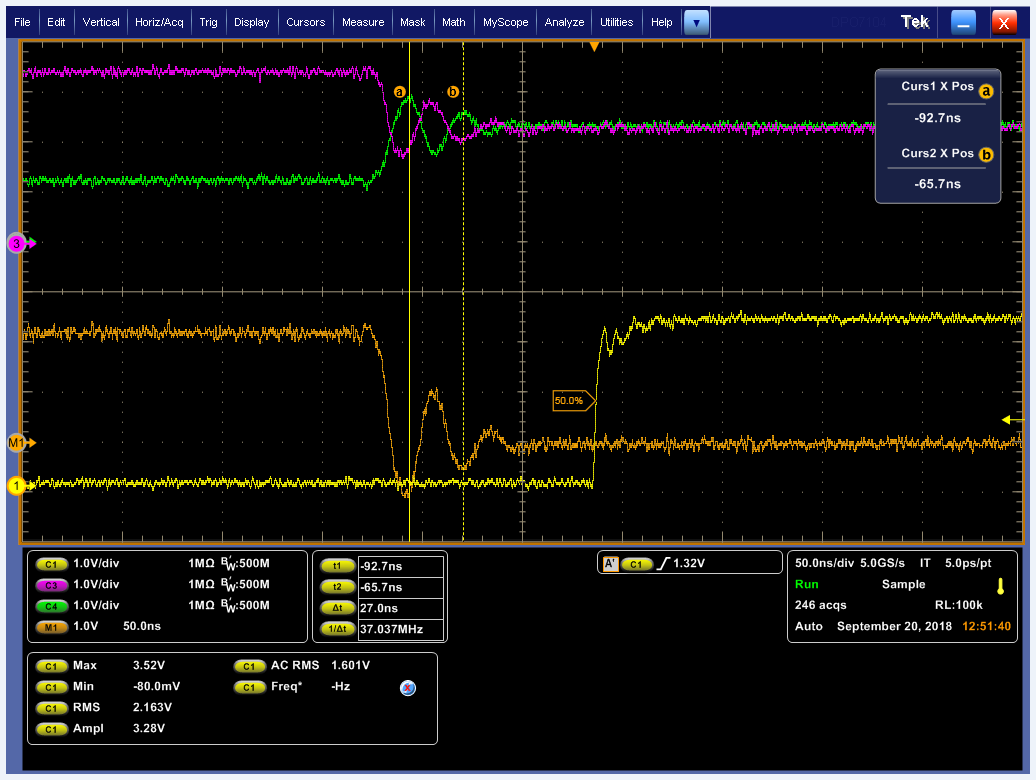Open the Trig menu
1036x780 pixels.
coord(208,22)
